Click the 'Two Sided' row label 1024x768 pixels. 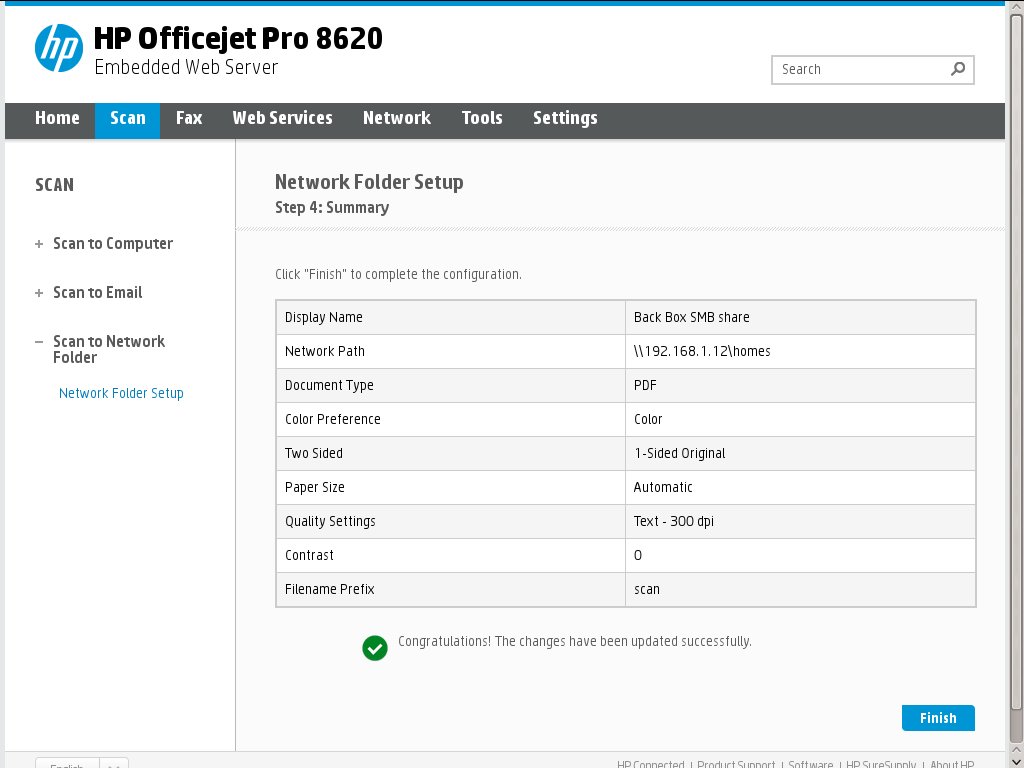313,453
